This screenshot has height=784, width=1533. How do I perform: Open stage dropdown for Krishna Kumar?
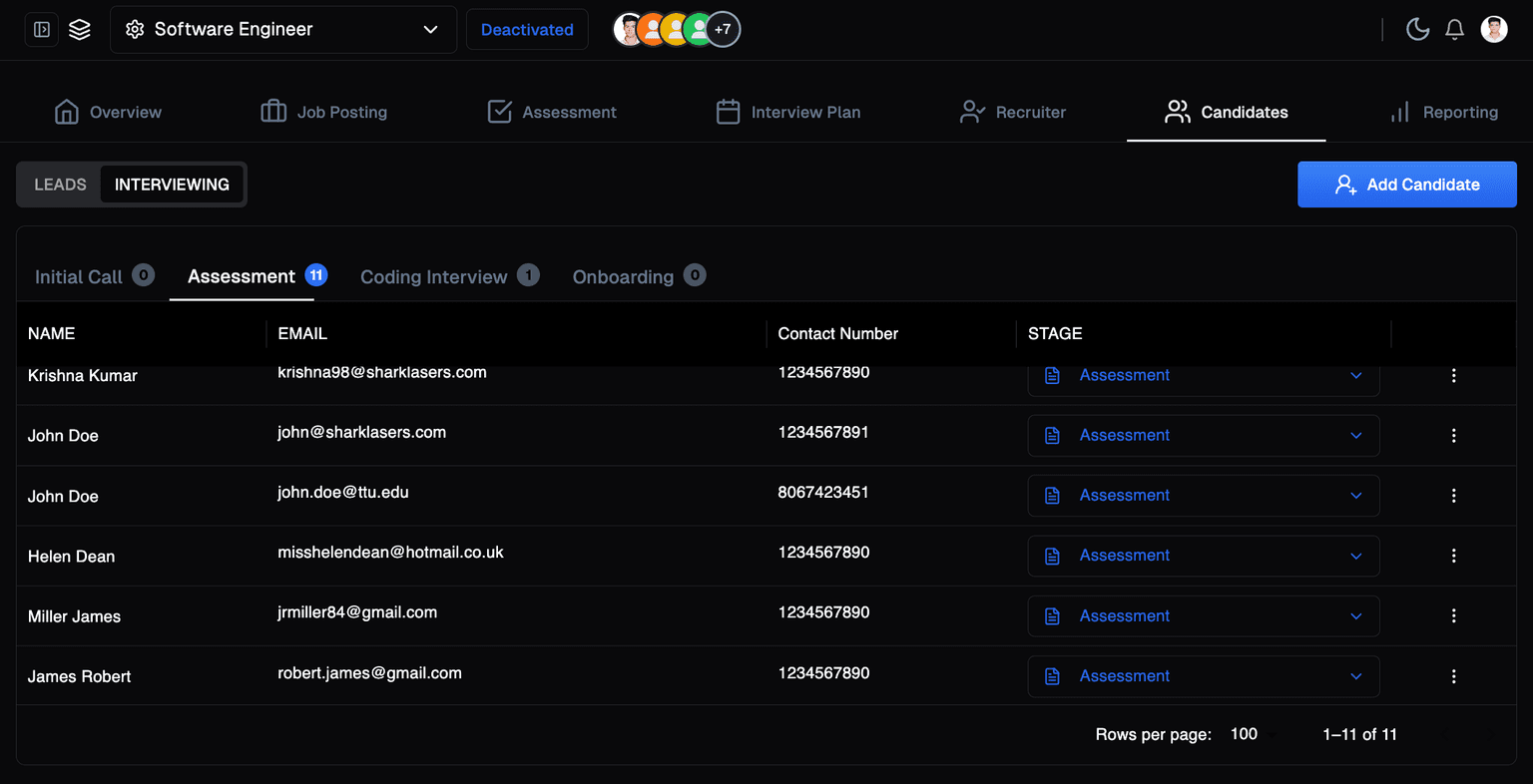tap(1204, 376)
